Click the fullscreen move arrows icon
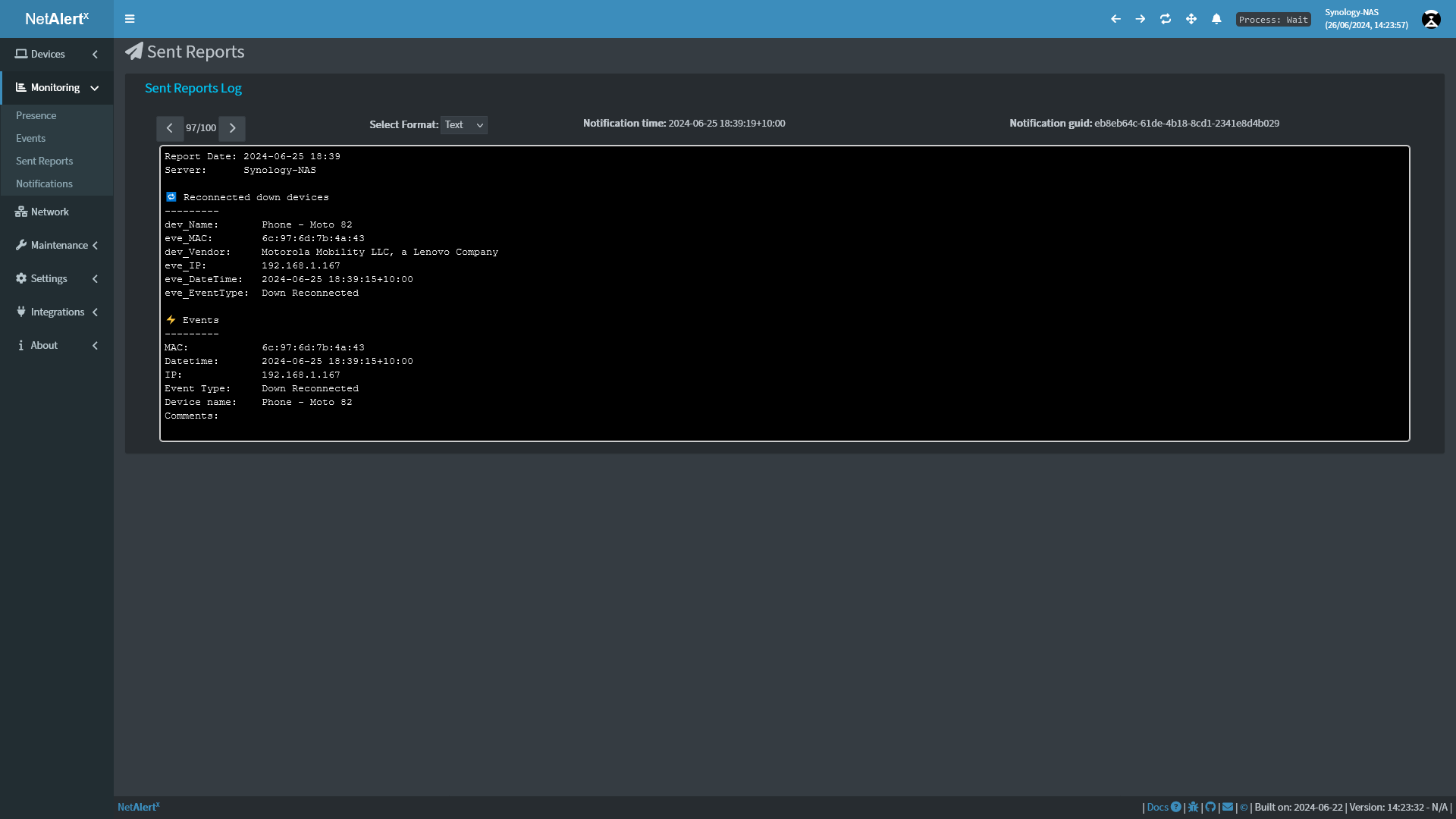1456x819 pixels. 1191,19
